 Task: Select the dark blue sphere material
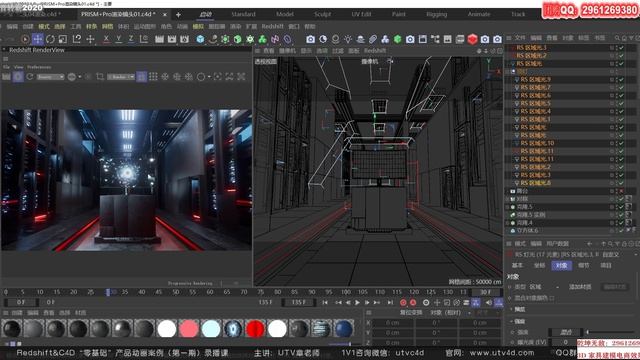(x=343, y=329)
